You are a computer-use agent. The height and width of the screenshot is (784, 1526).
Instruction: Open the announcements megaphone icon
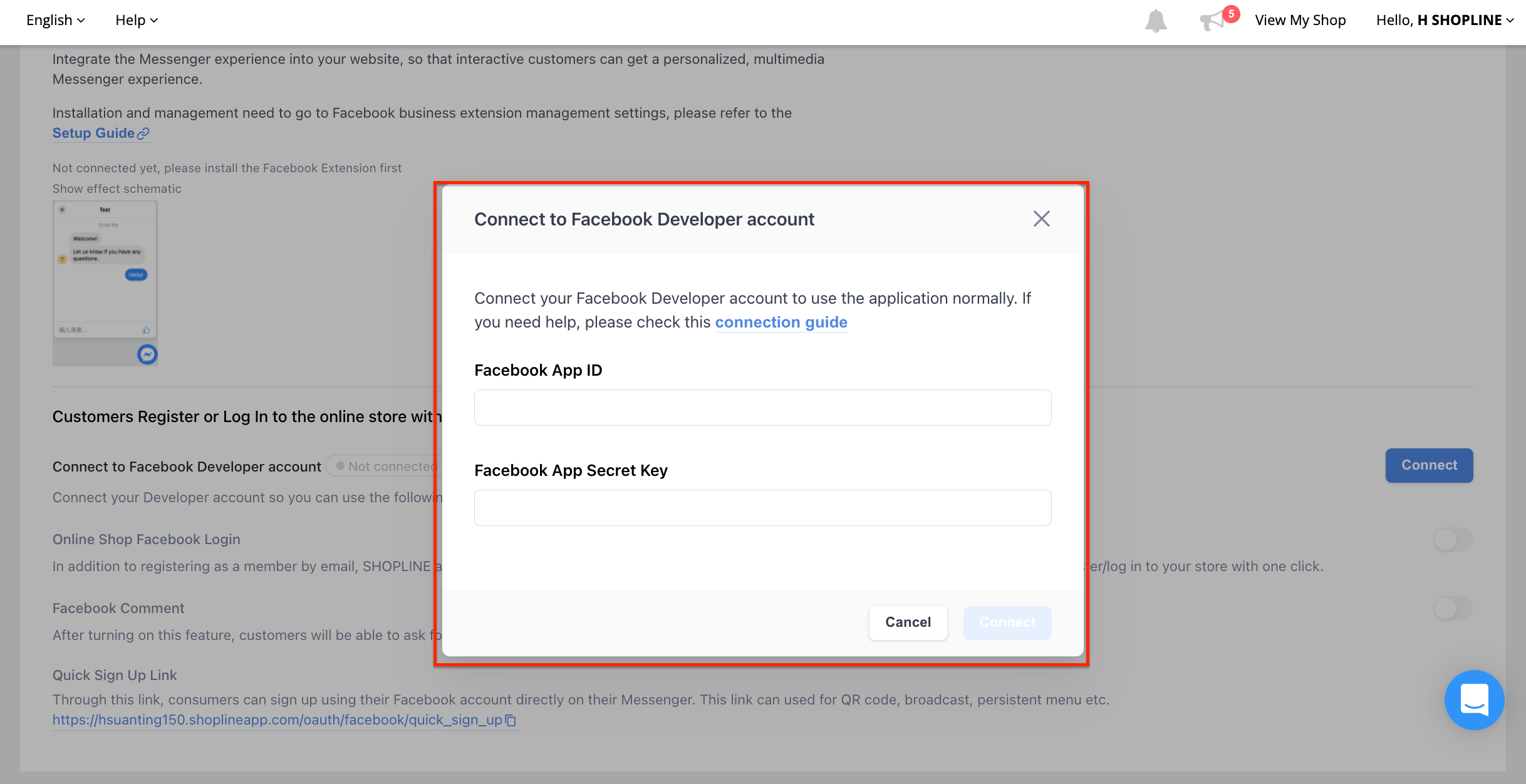1213,21
